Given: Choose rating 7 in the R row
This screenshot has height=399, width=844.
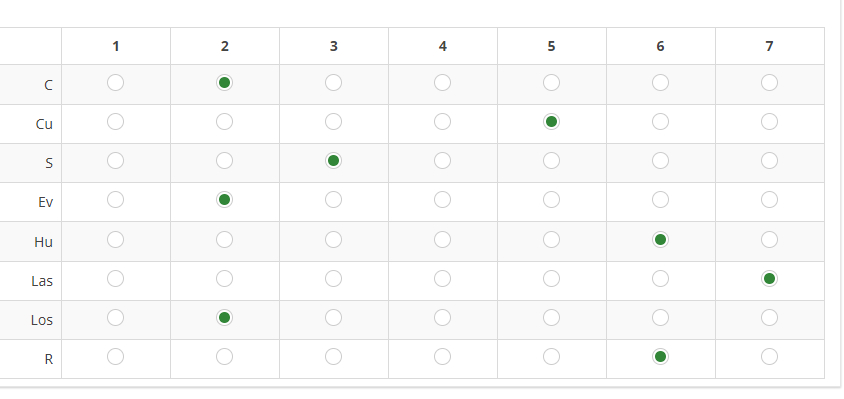Looking at the screenshot, I should point(769,356).
